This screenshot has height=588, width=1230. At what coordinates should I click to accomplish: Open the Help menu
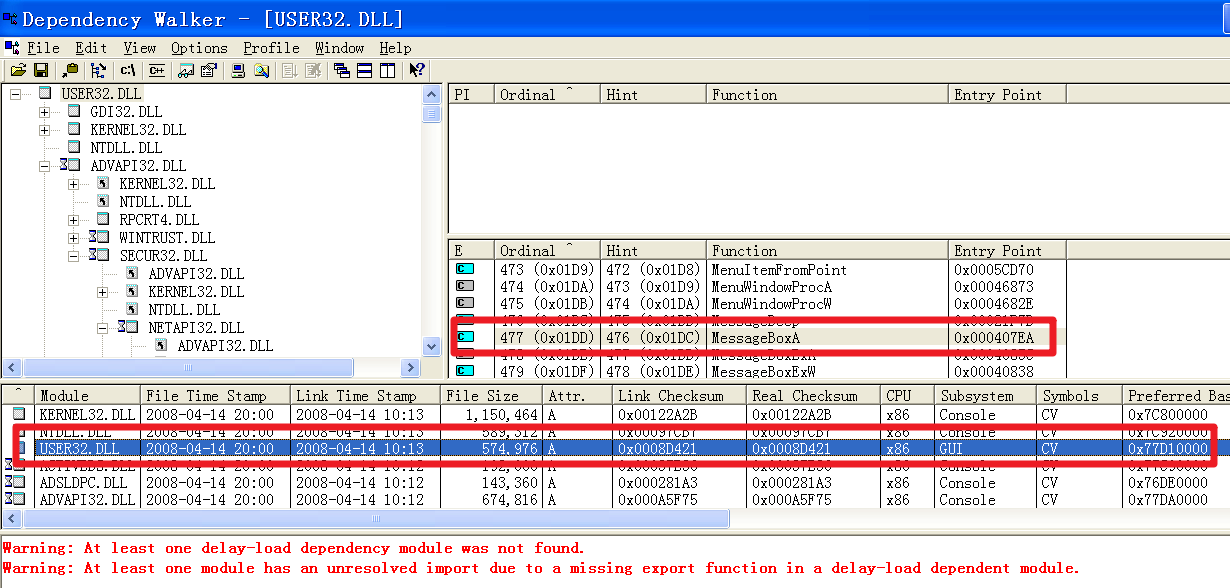(395, 47)
